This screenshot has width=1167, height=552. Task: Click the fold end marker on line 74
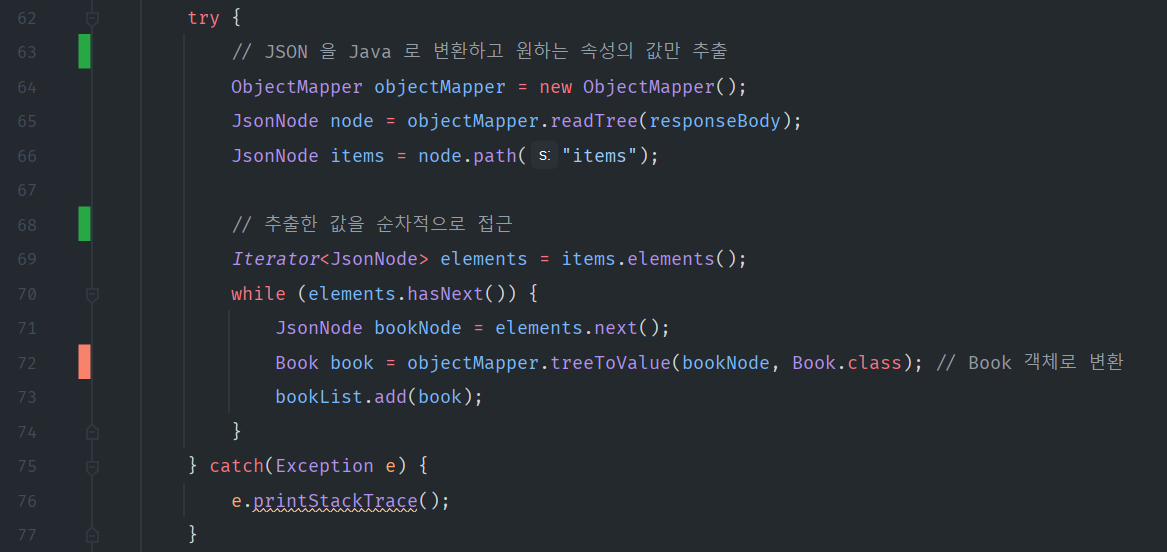92,431
